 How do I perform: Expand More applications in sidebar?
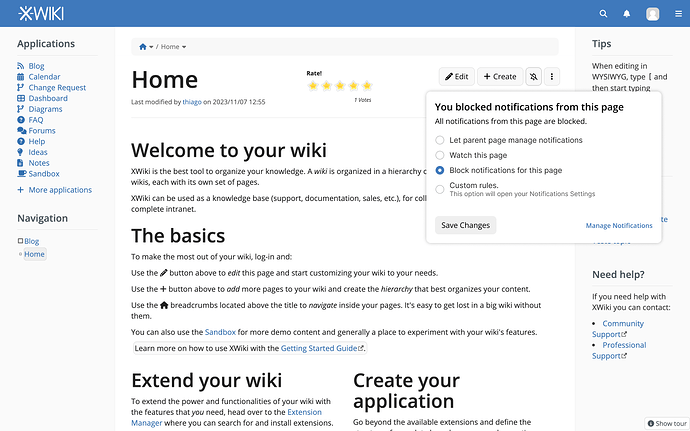[60, 190]
